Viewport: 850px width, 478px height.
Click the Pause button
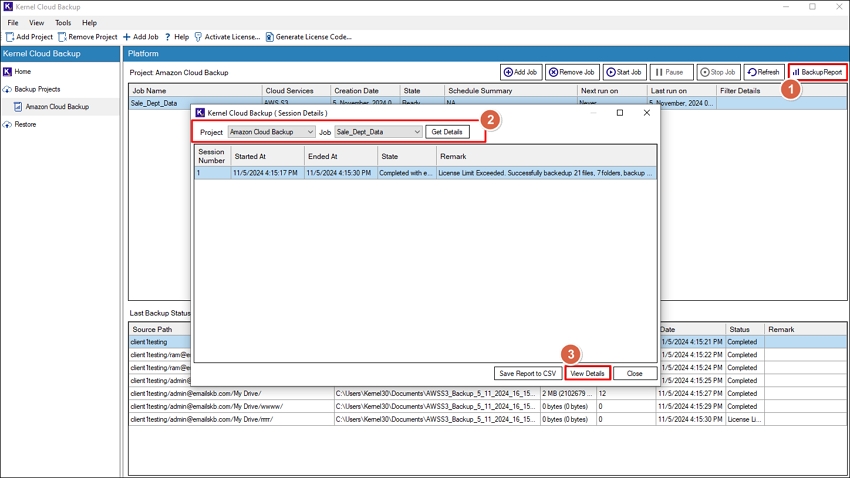coord(671,72)
